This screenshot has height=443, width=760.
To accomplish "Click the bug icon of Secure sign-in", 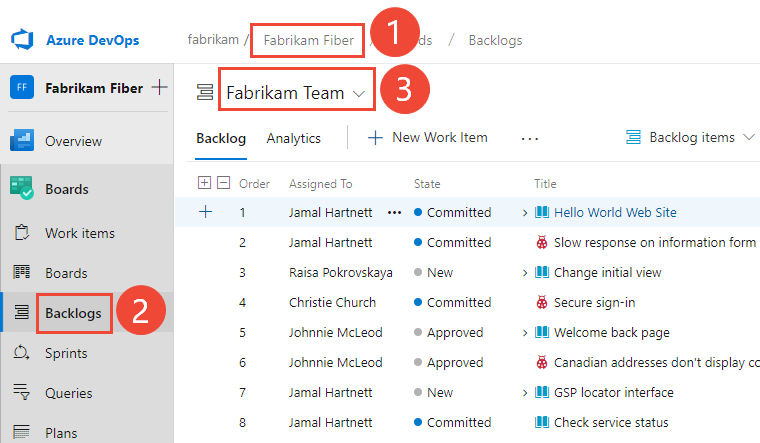I will click(542, 302).
